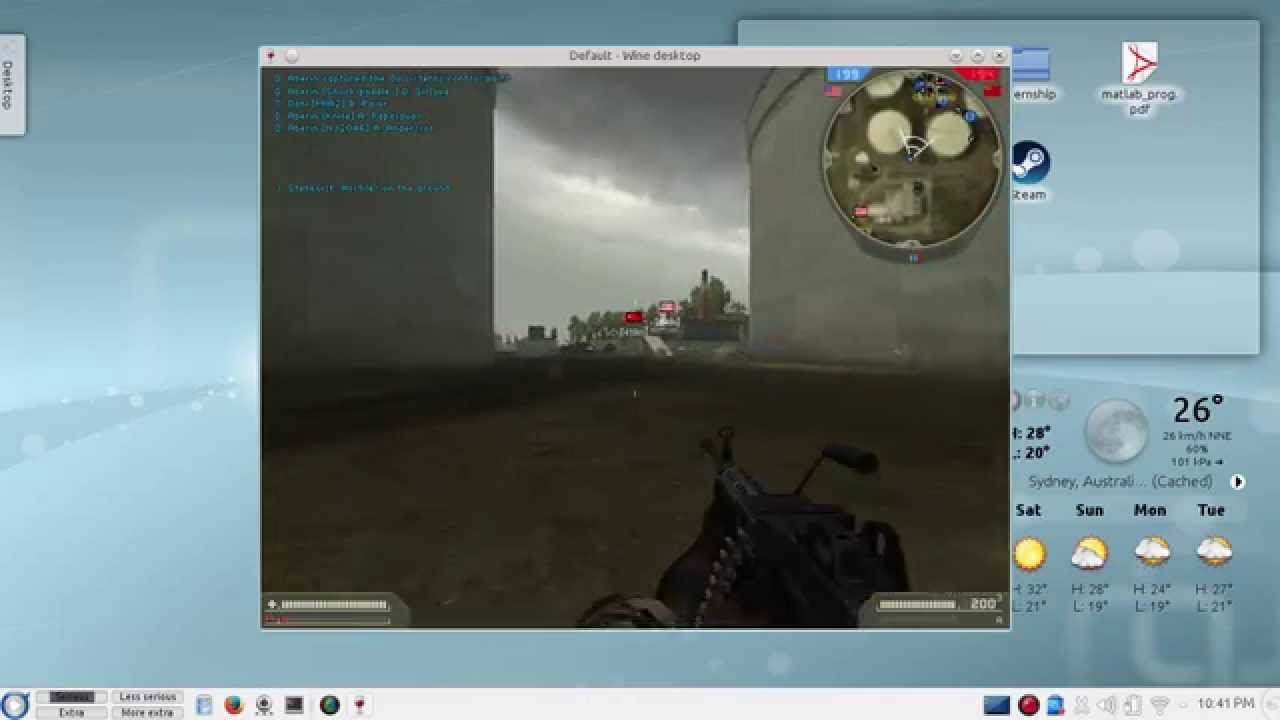The height and width of the screenshot is (720, 1280).
Task: Click the red record tray icon
Action: click(1028, 705)
